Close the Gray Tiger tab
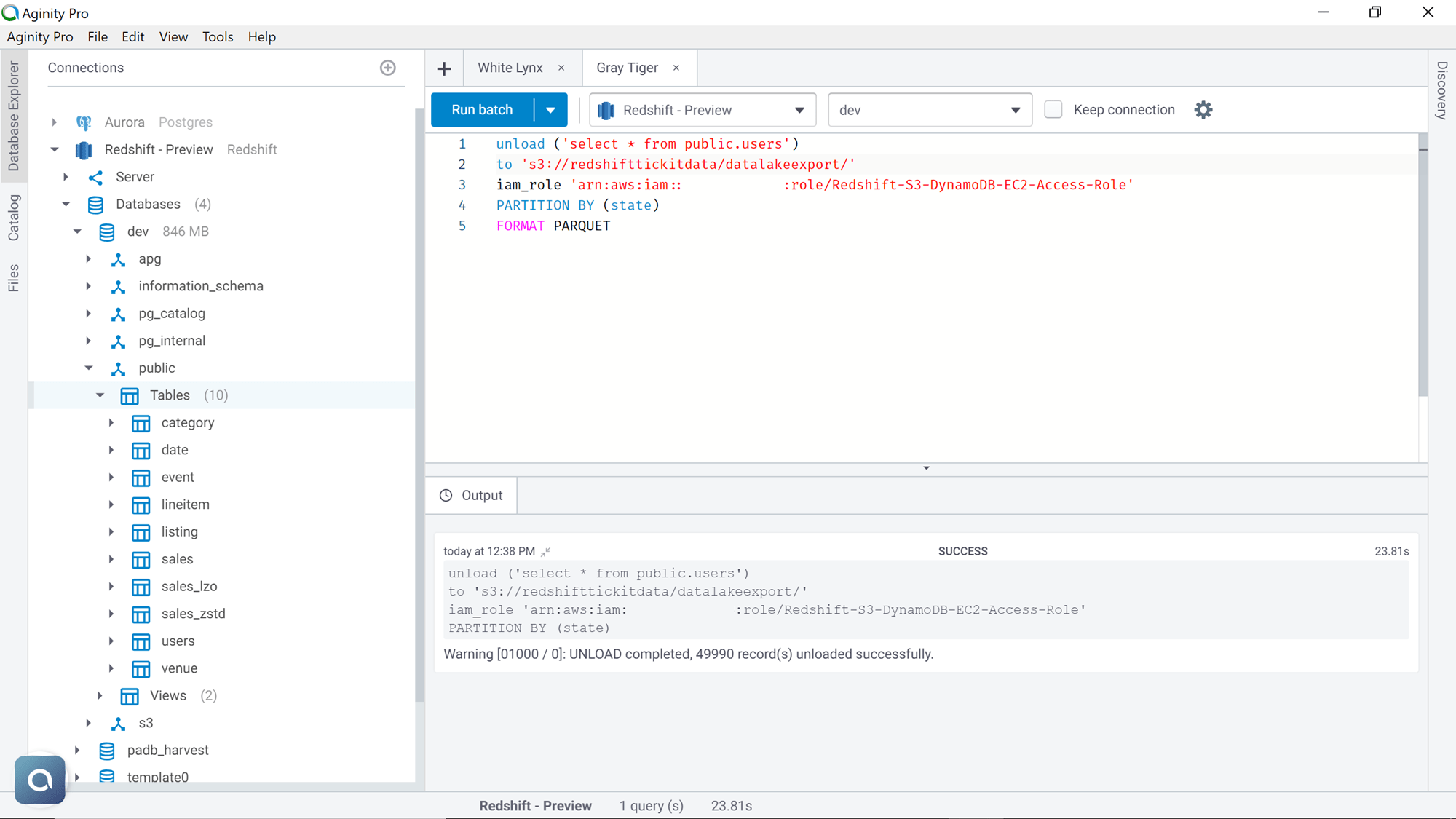 (676, 67)
